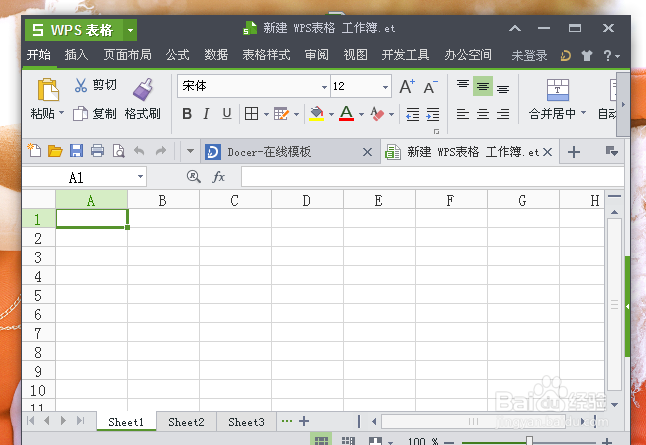Add a new sheet with plus button
646x445 pixels.
(x=304, y=421)
